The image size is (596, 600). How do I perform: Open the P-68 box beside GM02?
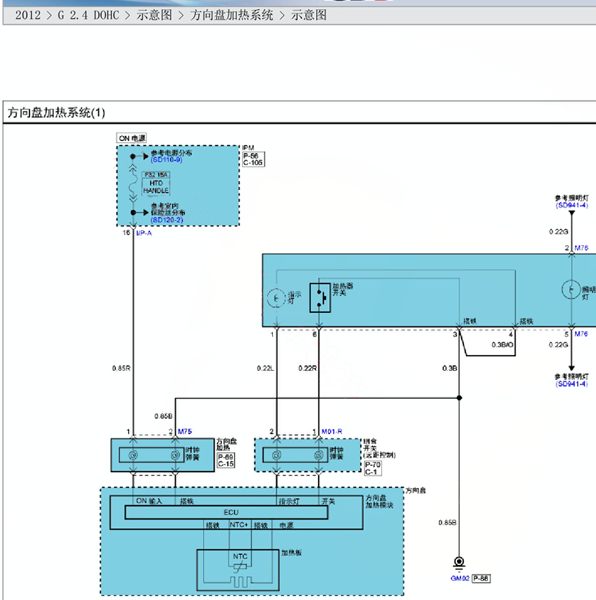pyautogui.click(x=481, y=578)
